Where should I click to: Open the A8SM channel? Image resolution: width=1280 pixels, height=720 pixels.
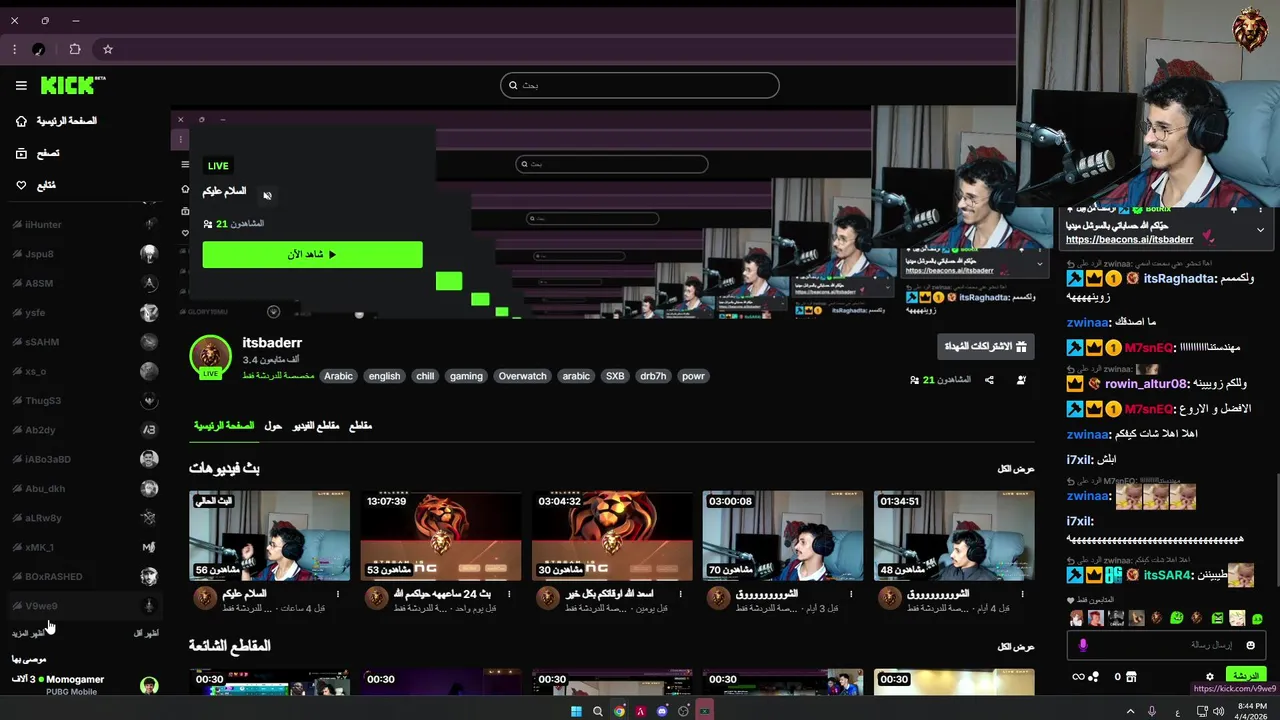click(85, 283)
